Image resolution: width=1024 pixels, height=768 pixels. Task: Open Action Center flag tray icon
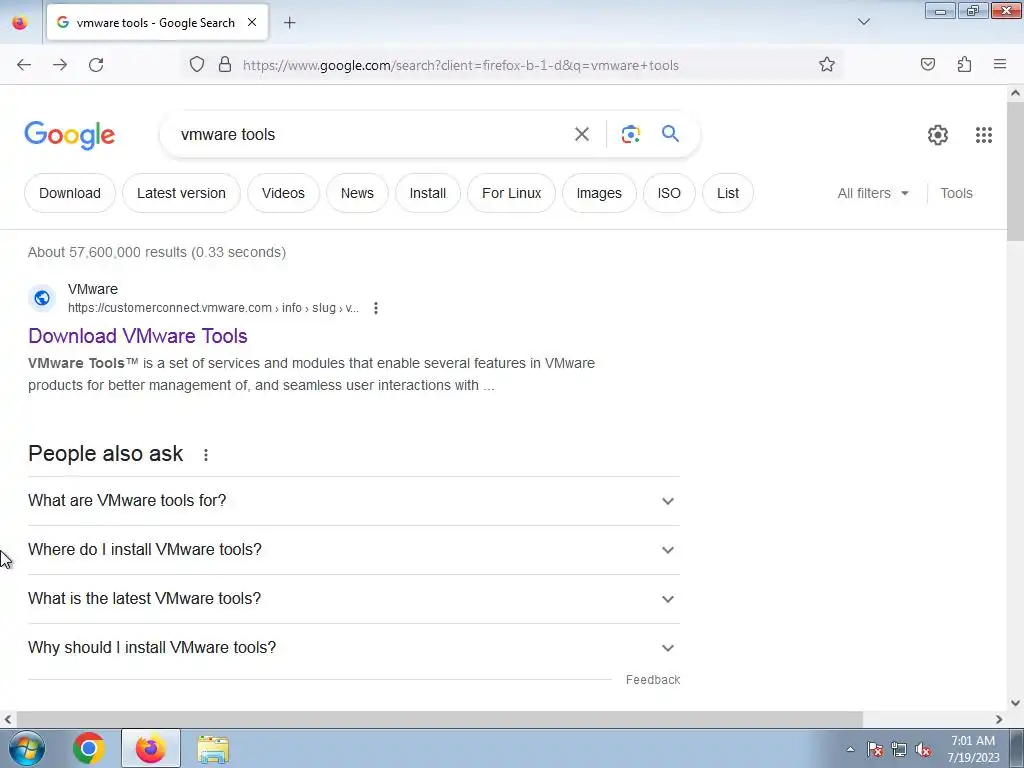(x=875, y=749)
